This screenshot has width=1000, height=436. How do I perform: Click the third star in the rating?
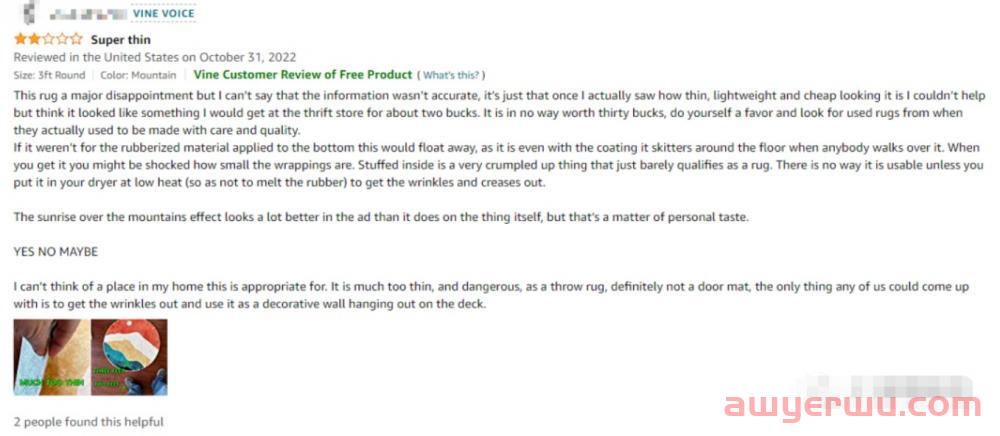coord(49,40)
